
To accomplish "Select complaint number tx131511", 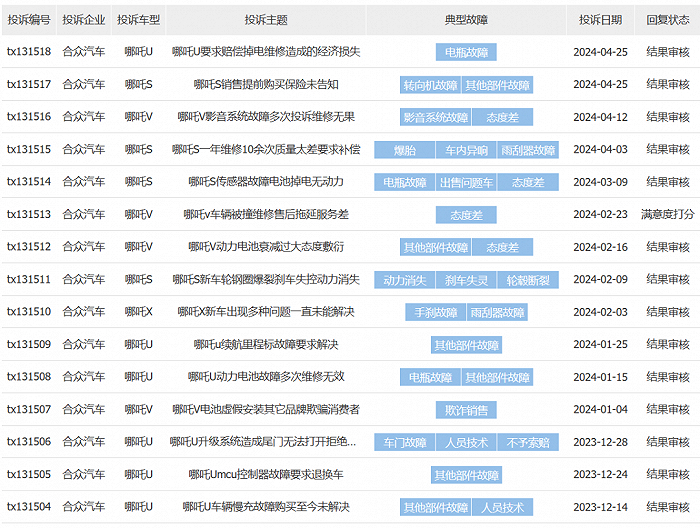I will (x=29, y=280).
